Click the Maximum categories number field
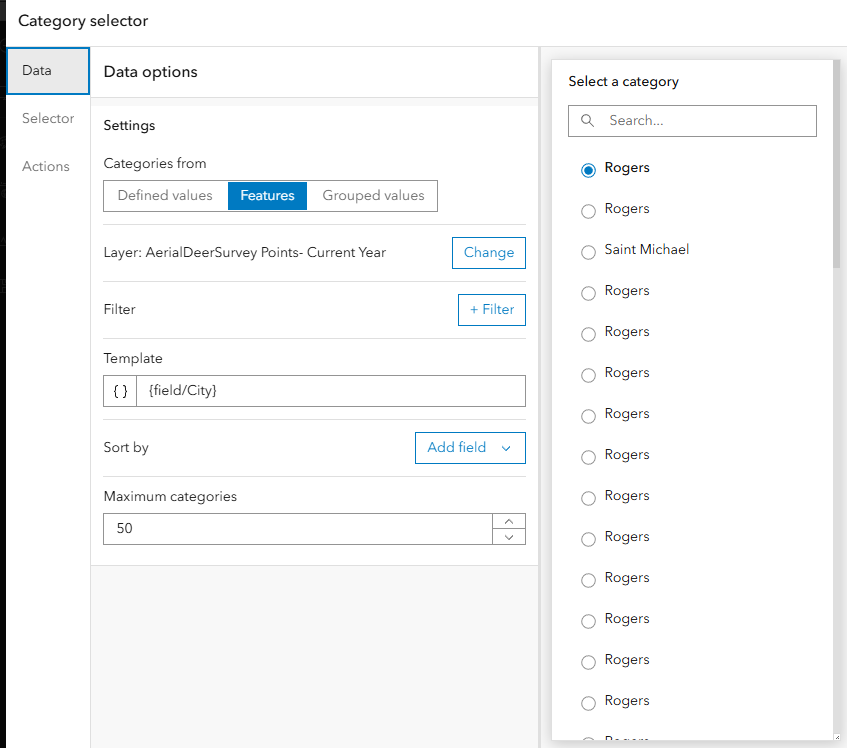Image resolution: width=847 pixels, height=748 pixels. (x=298, y=529)
